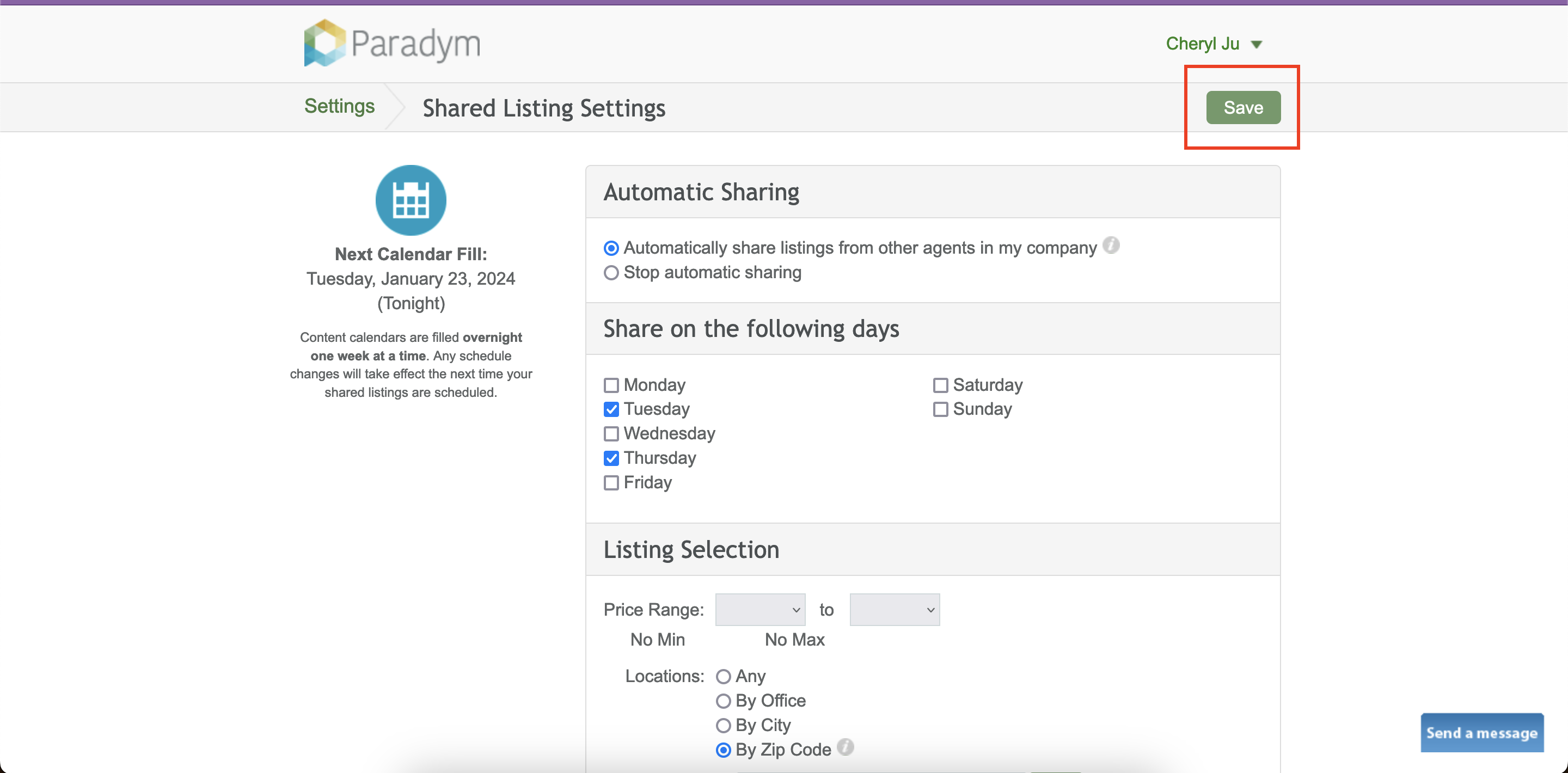Click the green Save button
This screenshot has width=1568, height=773.
pyautogui.click(x=1243, y=108)
